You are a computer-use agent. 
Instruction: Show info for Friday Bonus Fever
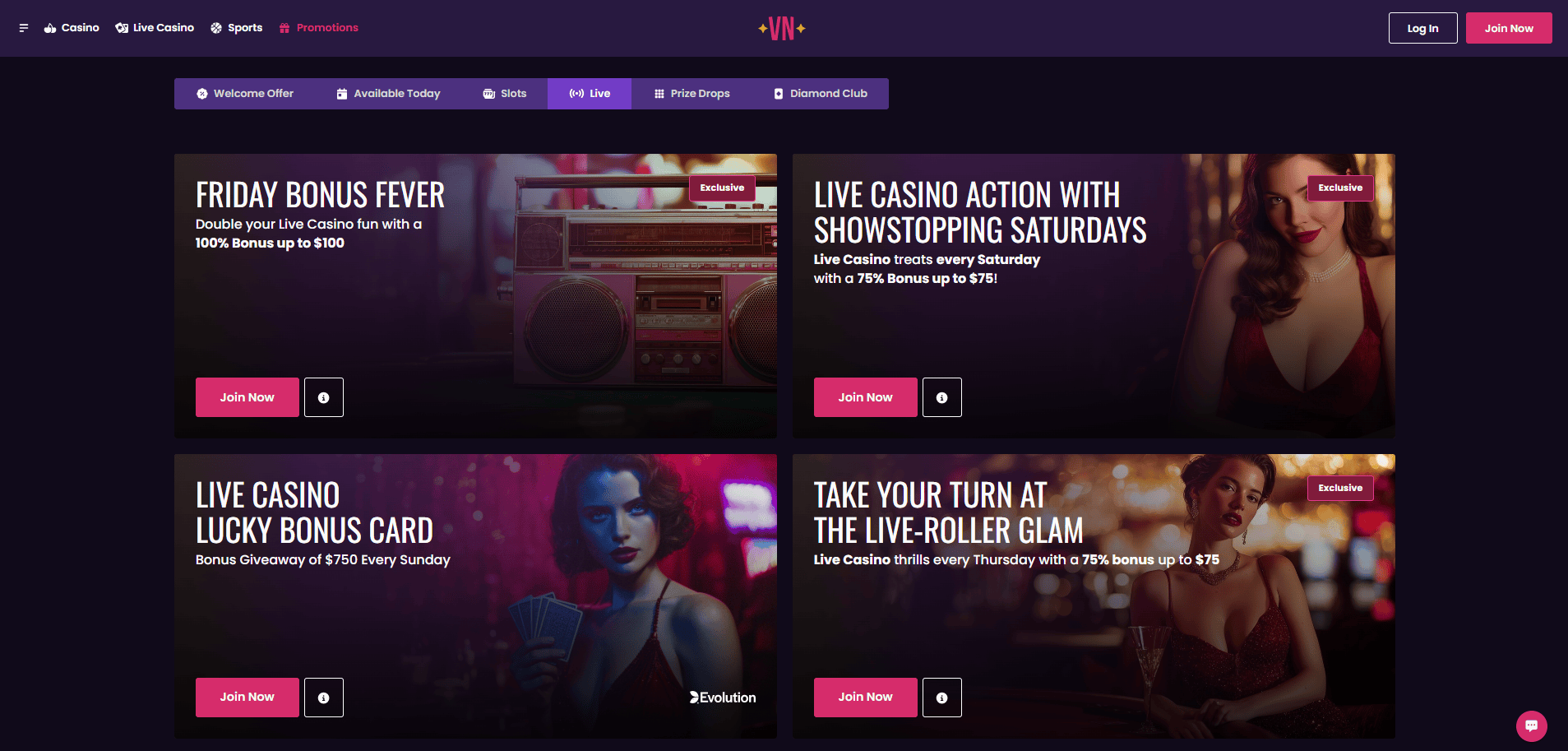click(x=324, y=397)
